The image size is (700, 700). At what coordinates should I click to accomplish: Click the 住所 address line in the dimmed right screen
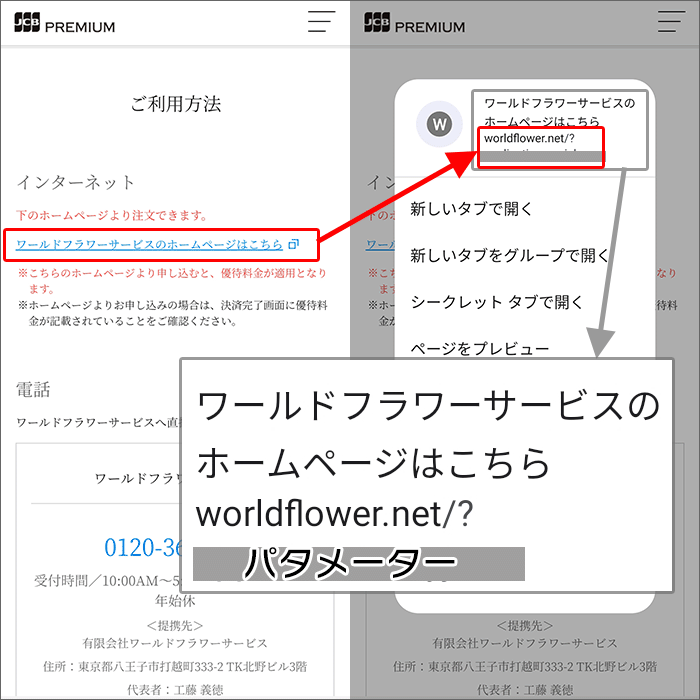tap(525, 667)
